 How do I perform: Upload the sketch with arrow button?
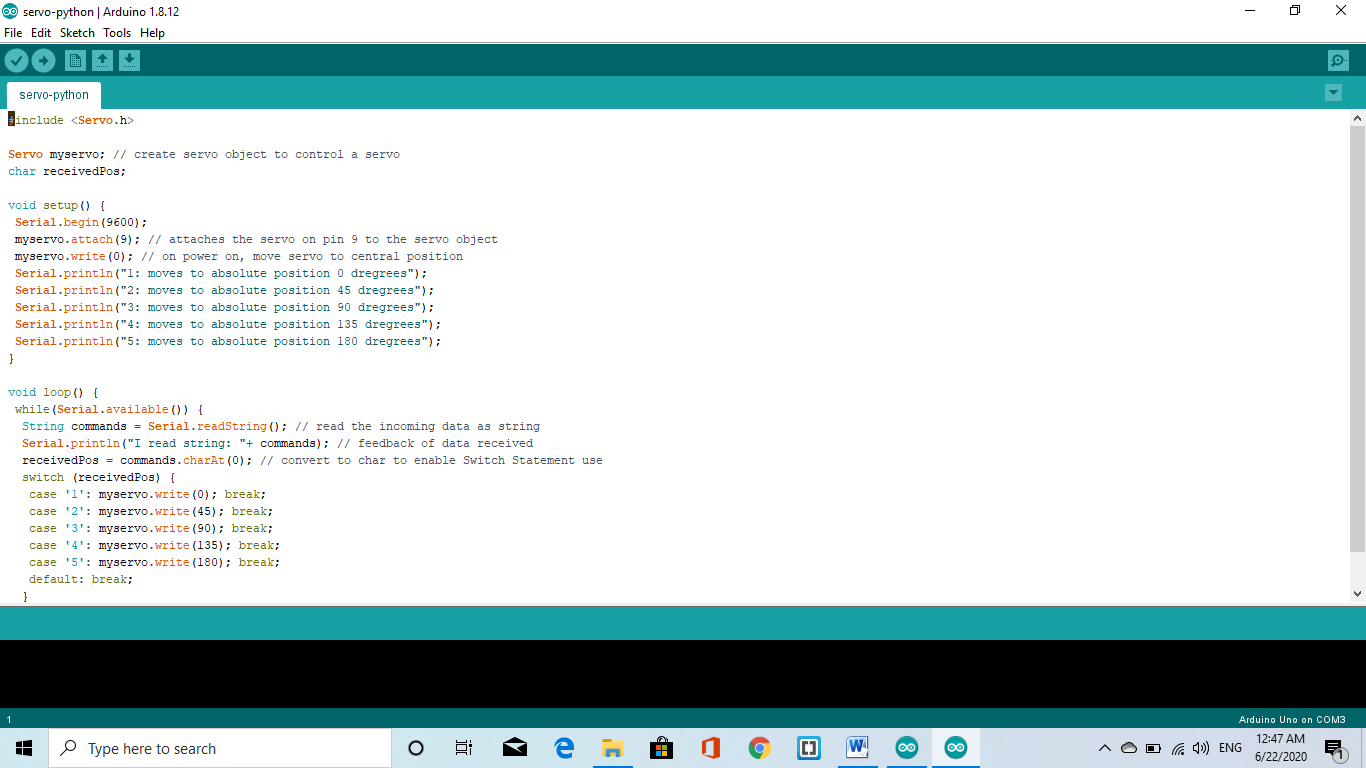point(43,61)
